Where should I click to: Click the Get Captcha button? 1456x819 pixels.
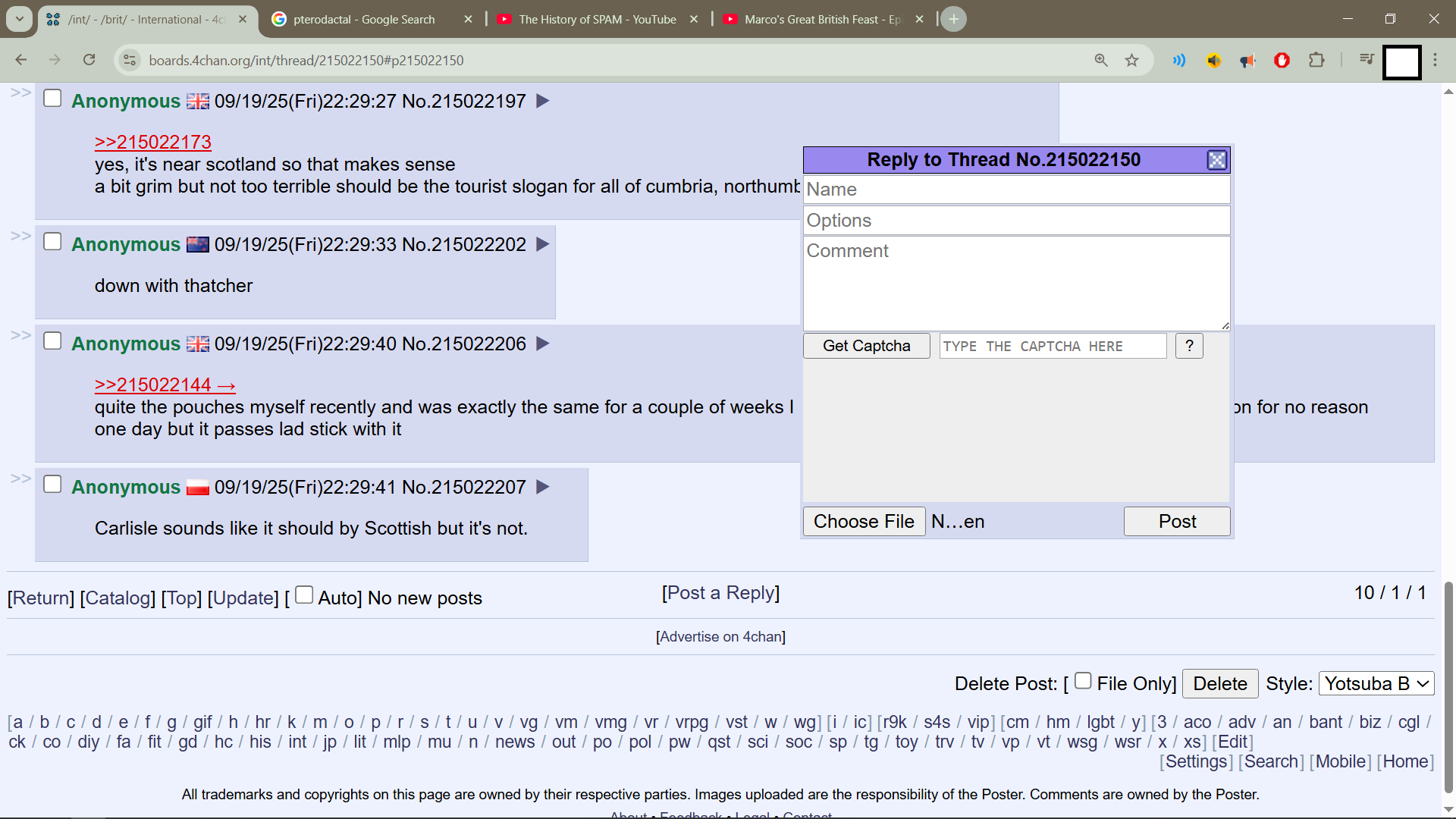pyautogui.click(x=866, y=346)
